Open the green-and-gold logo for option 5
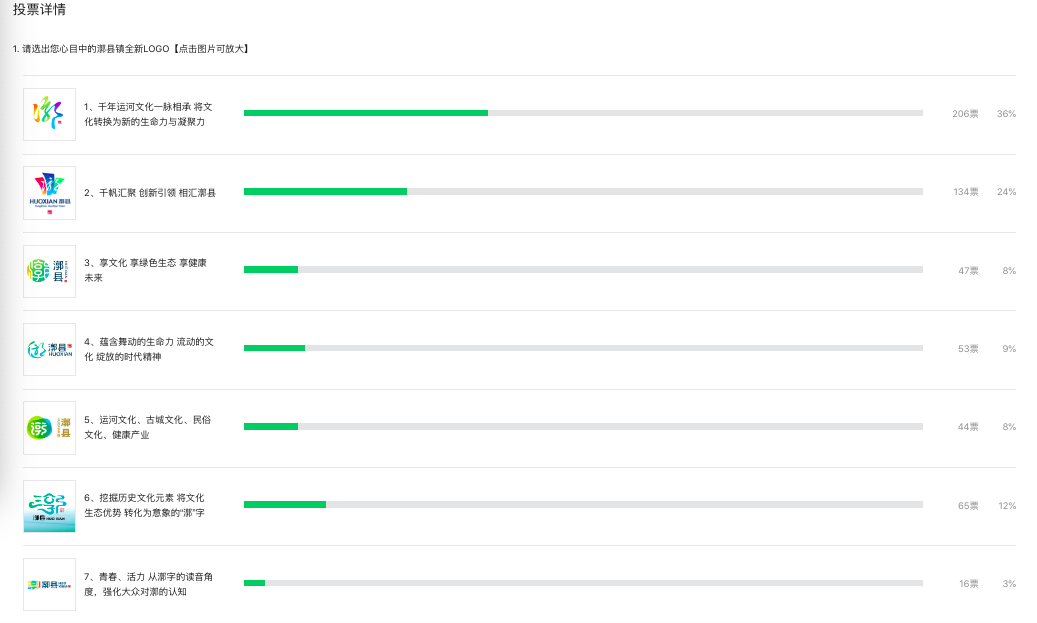Screen dimensions: 1037x623 (x=50, y=428)
